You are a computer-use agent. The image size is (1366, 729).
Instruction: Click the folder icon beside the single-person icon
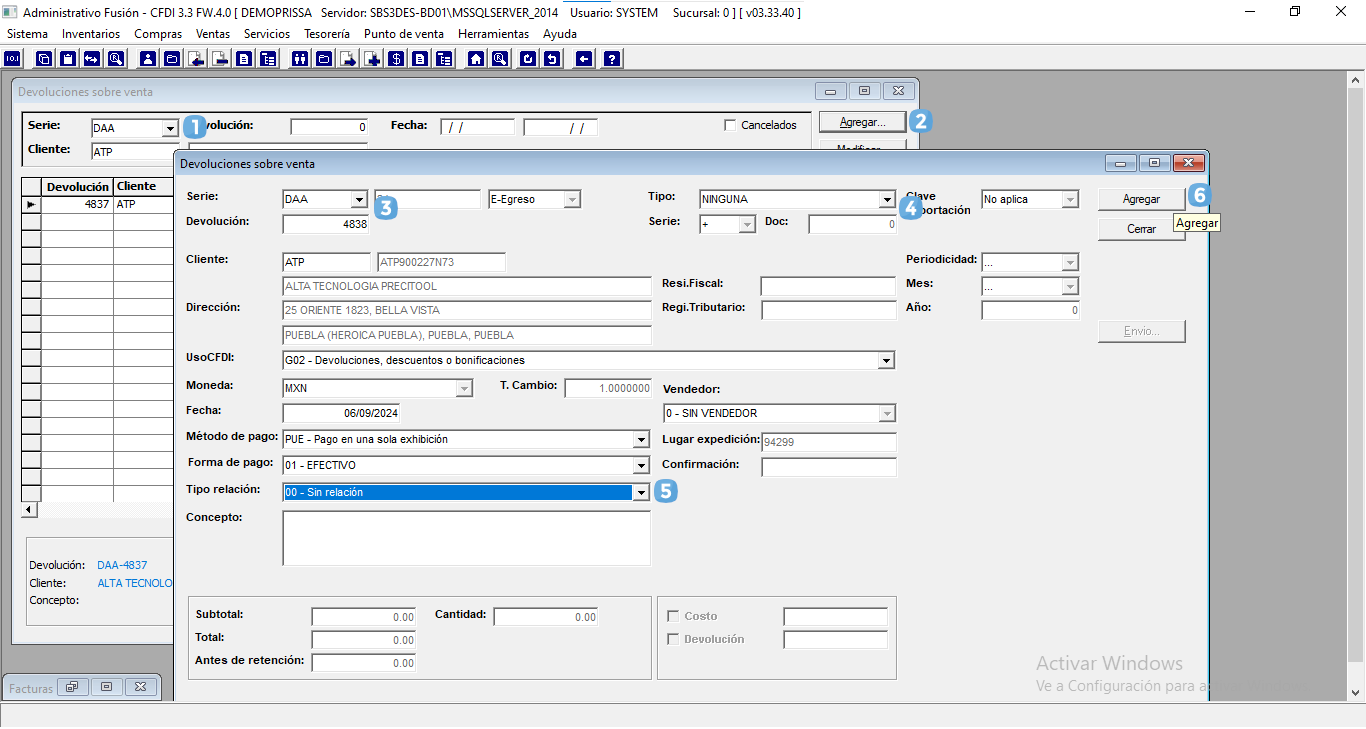click(x=172, y=59)
